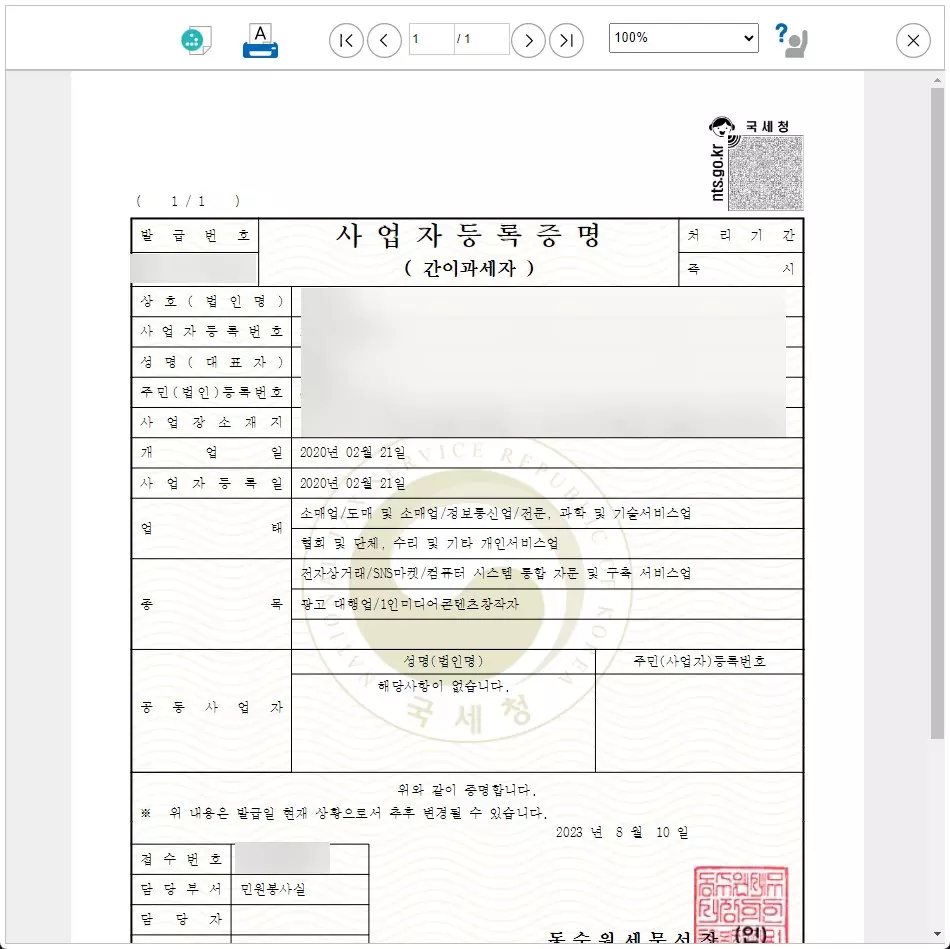Click the 발급번호 label
This screenshot has width=950, height=949.
(x=195, y=235)
